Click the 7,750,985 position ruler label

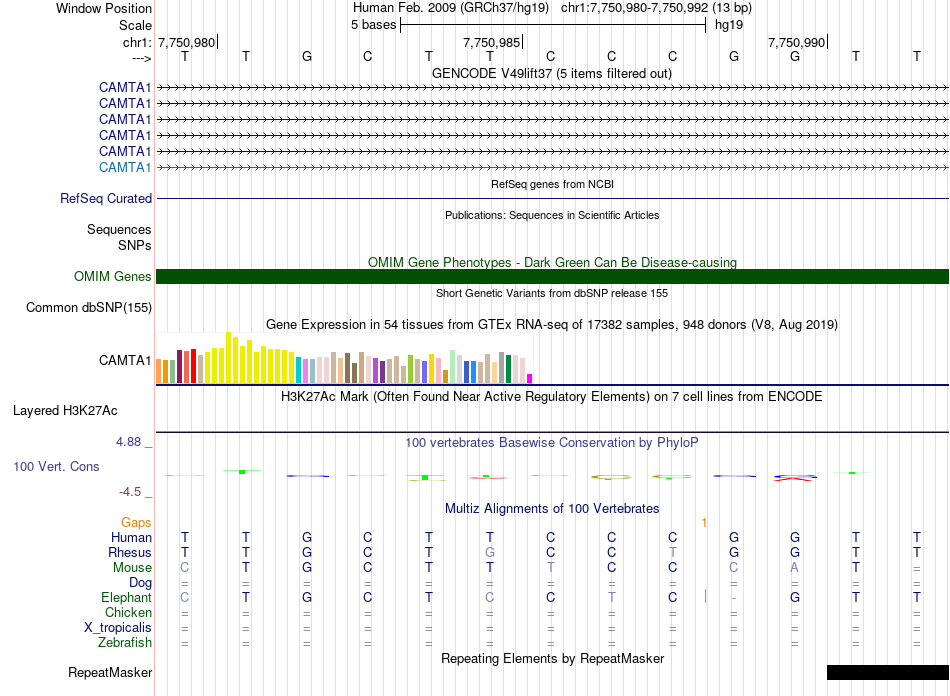491,43
